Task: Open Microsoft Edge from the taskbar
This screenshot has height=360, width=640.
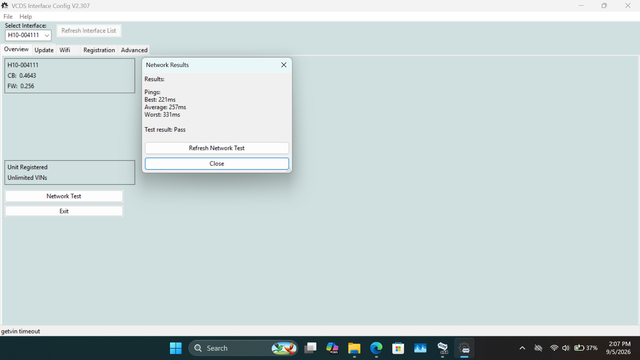Action: pos(376,348)
